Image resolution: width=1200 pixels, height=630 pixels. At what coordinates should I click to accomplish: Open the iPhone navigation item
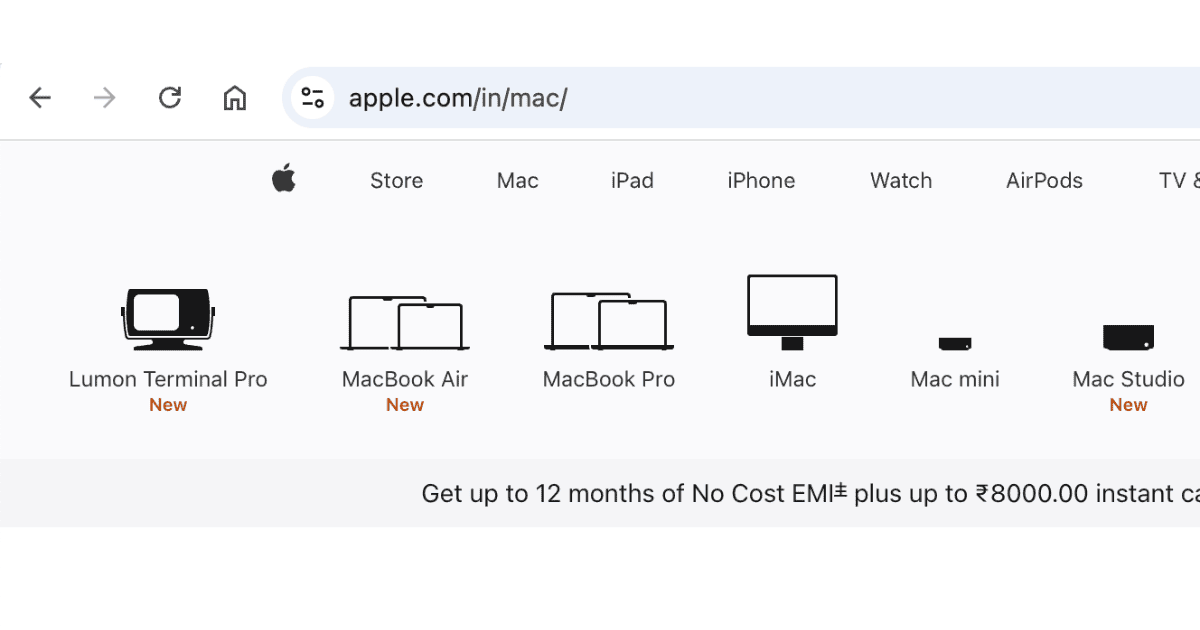(x=761, y=181)
